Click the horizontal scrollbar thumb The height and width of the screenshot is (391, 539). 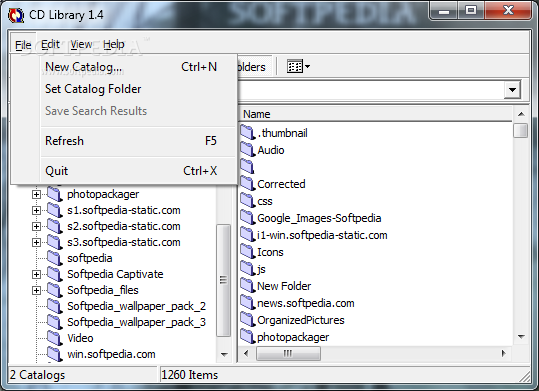[x=288, y=354]
